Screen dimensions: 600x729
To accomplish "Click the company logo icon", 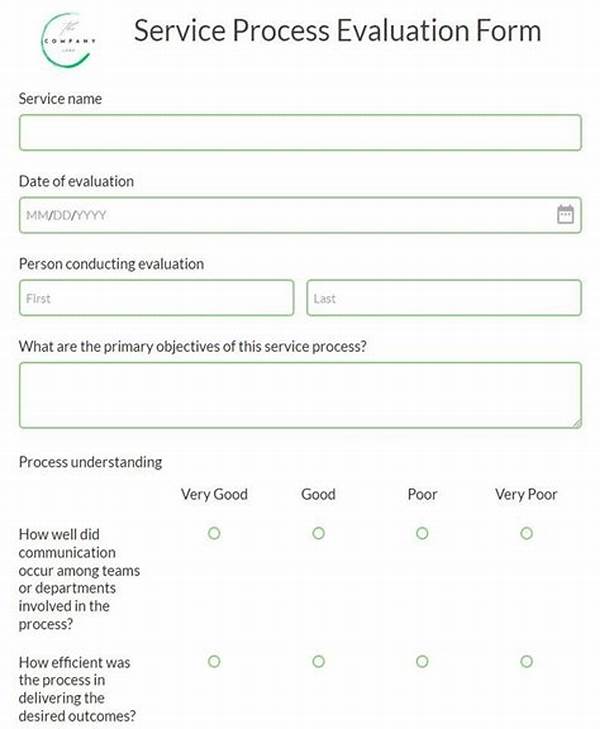I will [x=66, y=39].
